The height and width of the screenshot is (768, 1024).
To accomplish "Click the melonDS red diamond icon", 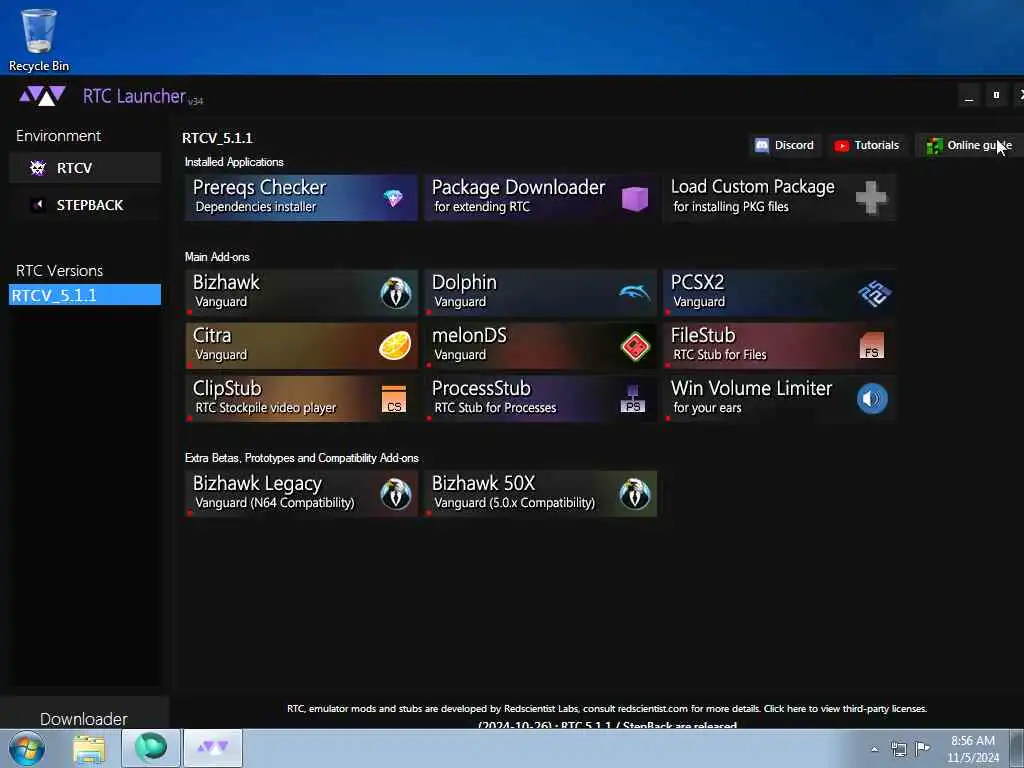I will click(x=635, y=346).
